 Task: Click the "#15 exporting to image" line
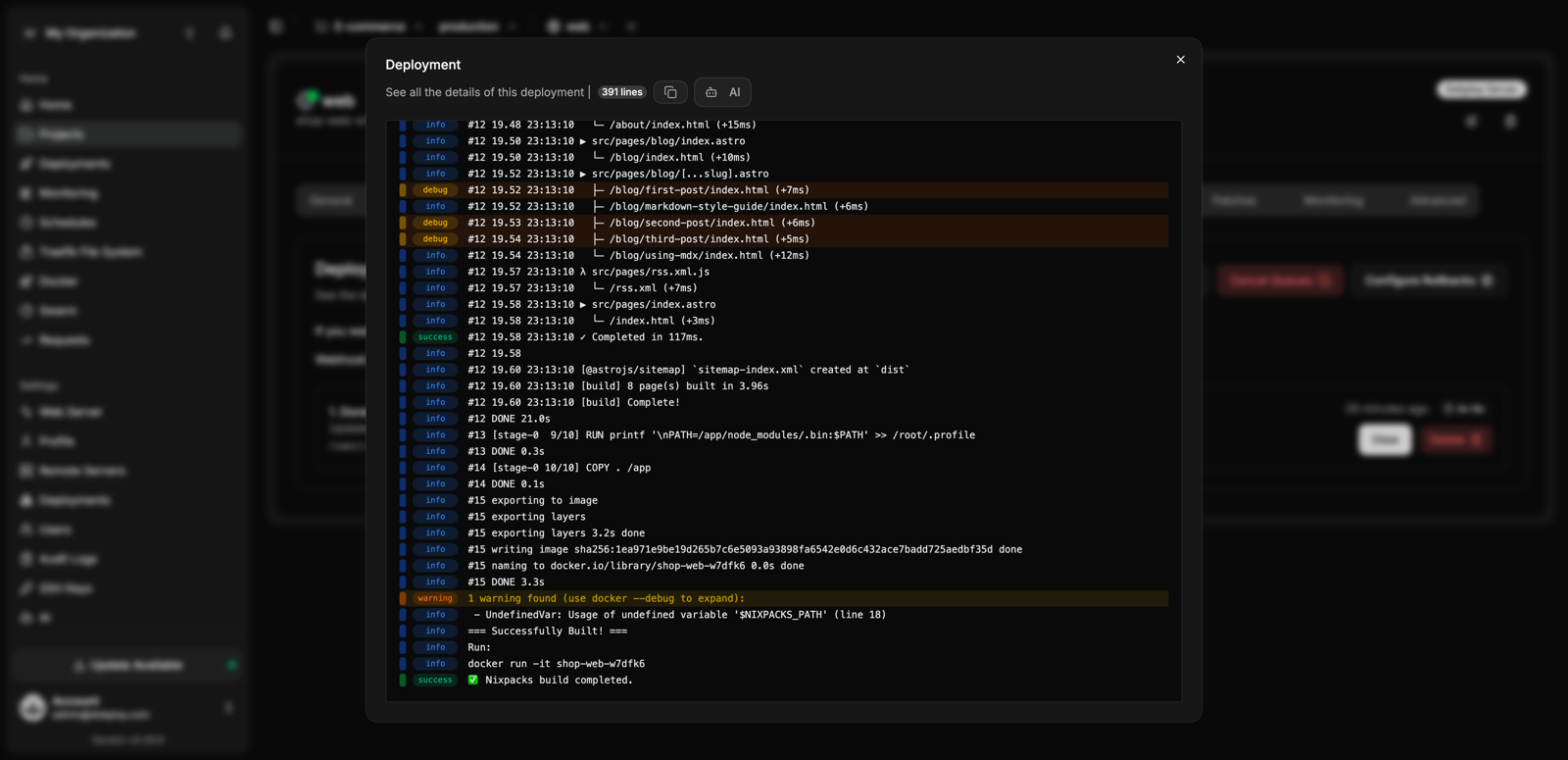pos(784,500)
